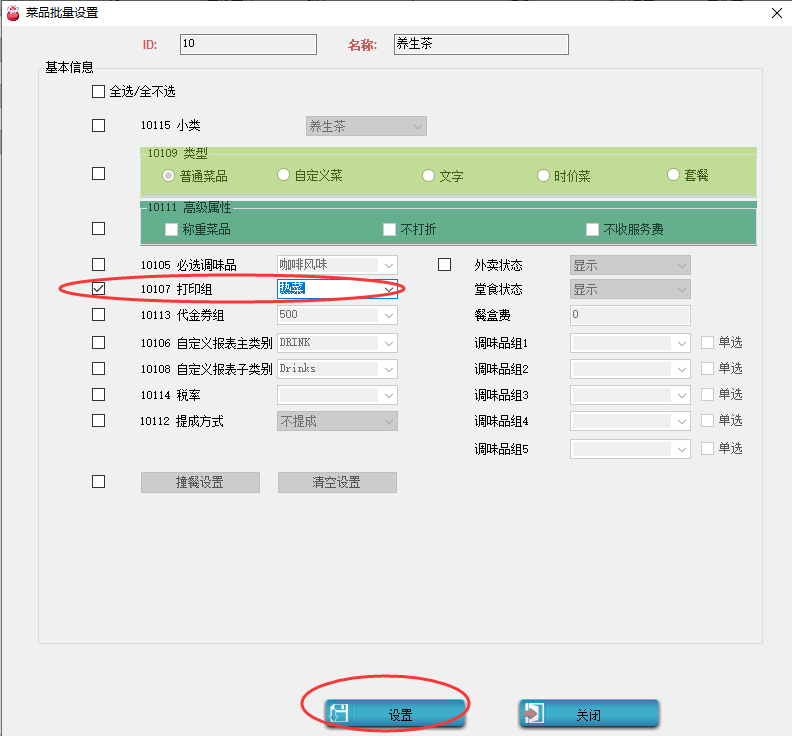792x736 pixels.
Task: Toggle the 全选/全不选 checkbox
Action: 98,92
